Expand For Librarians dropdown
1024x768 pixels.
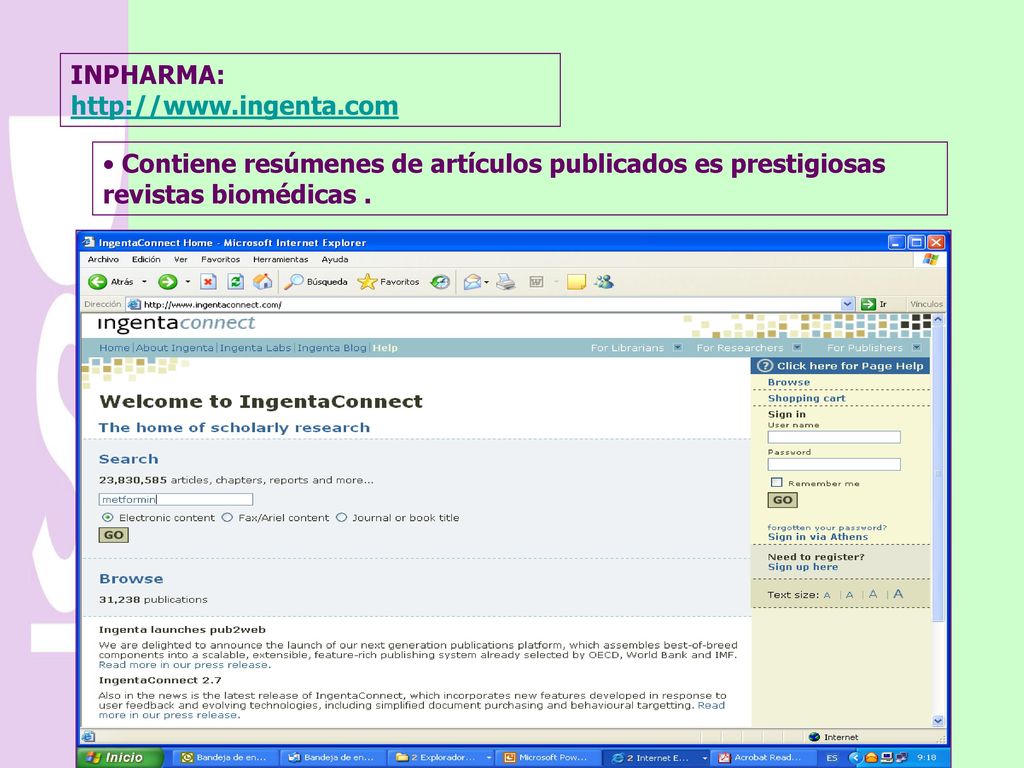[x=677, y=347]
